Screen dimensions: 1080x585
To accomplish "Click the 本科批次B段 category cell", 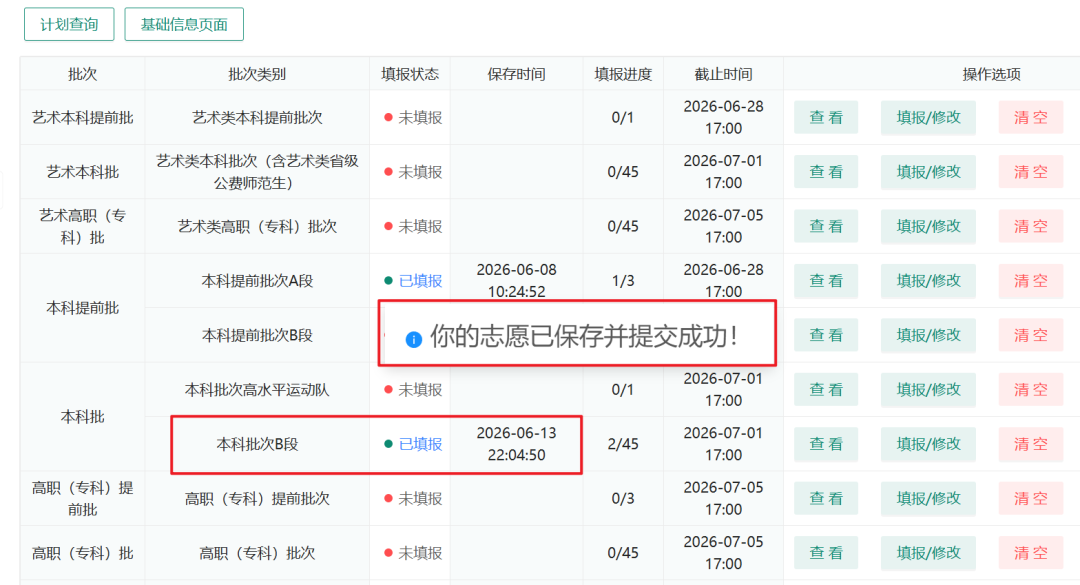I will (257, 444).
